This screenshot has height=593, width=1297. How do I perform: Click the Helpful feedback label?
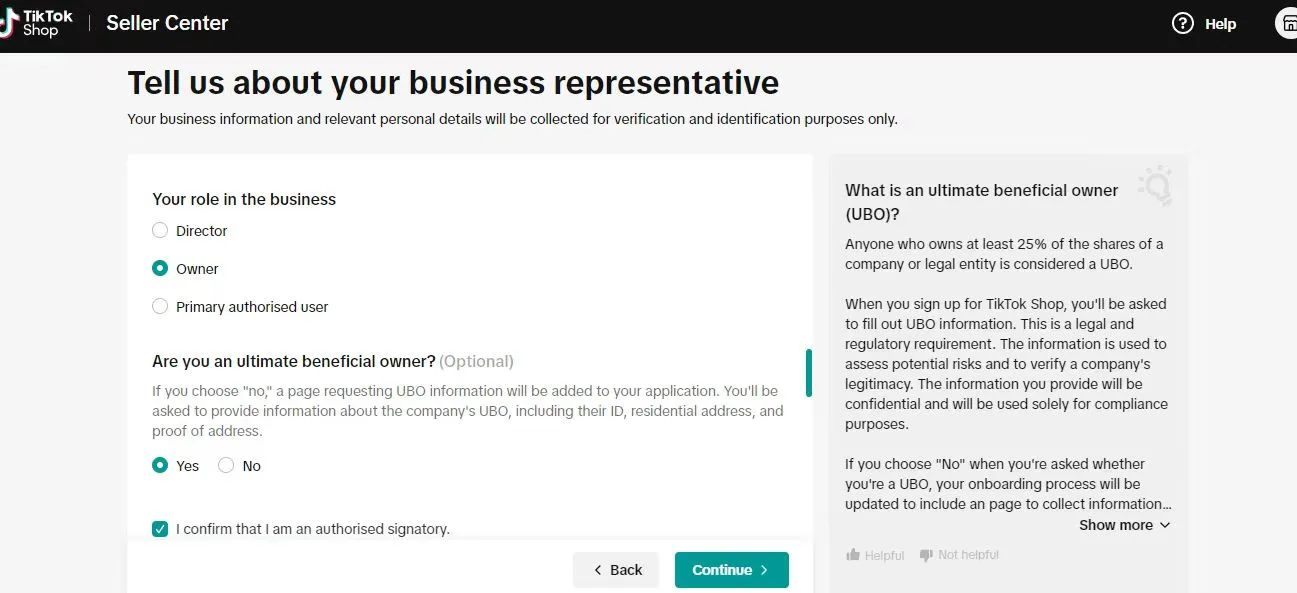(885, 555)
